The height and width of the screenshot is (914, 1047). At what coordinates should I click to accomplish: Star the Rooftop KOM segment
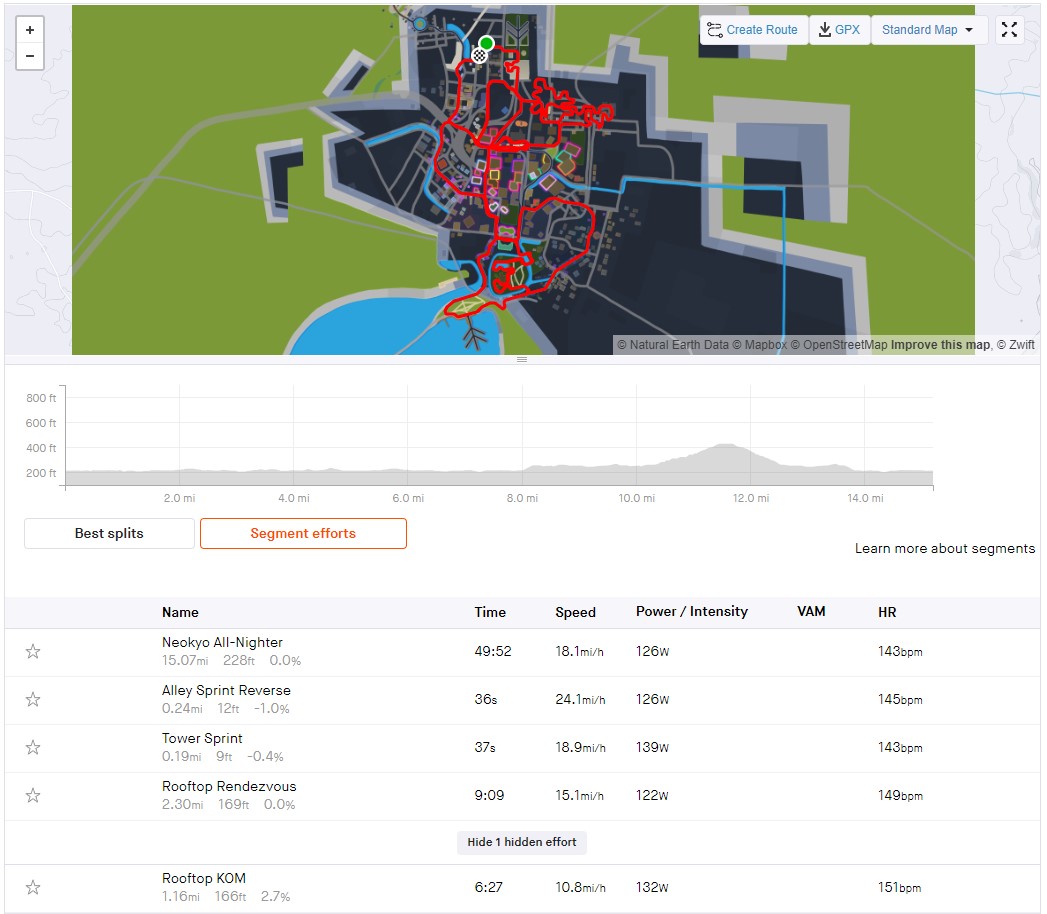click(33, 887)
